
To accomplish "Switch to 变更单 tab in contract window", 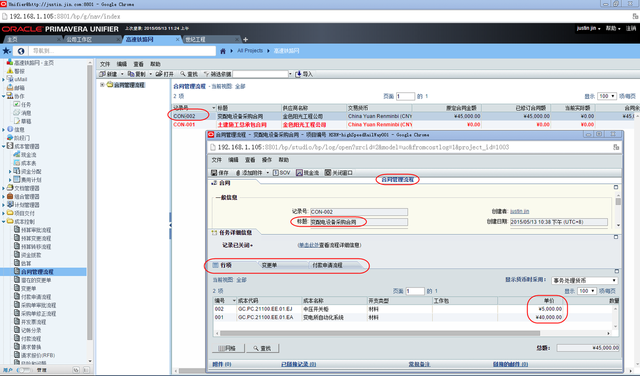I will coord(269,265).
